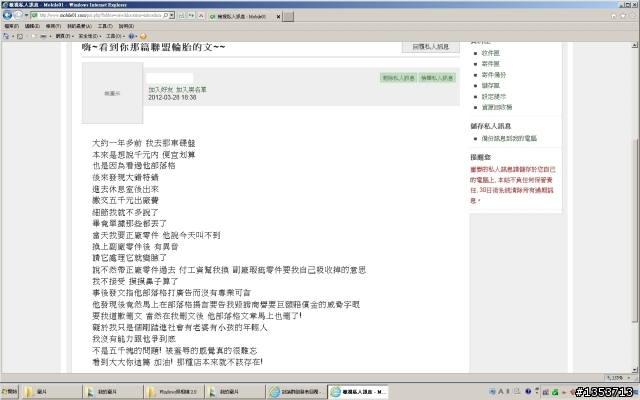This screenshot has height=400, width=640.
Task: Refresh the page with green arrows icon
Action: 191,16
